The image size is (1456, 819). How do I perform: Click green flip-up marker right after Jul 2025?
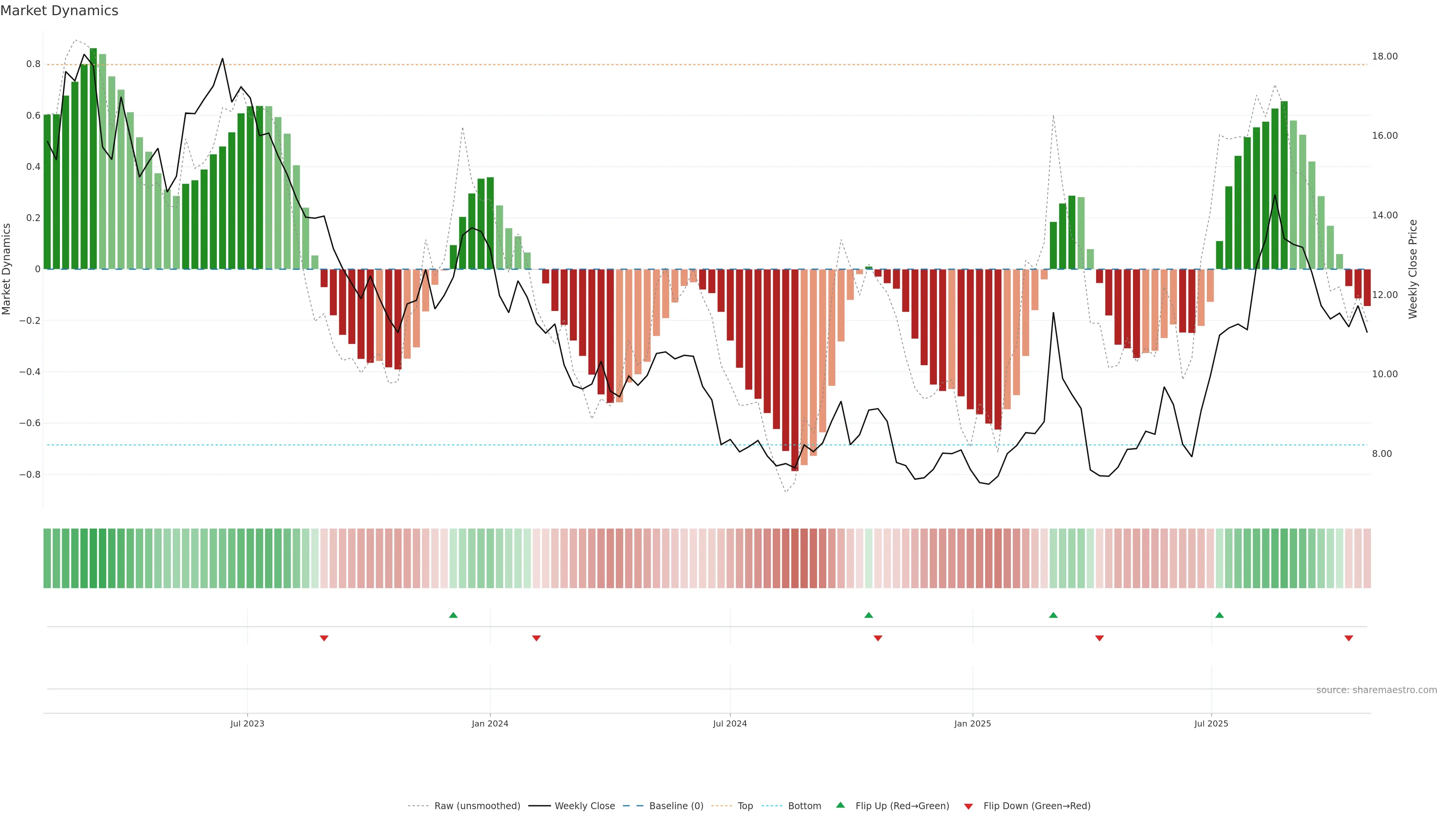(x=1219, y=615)
